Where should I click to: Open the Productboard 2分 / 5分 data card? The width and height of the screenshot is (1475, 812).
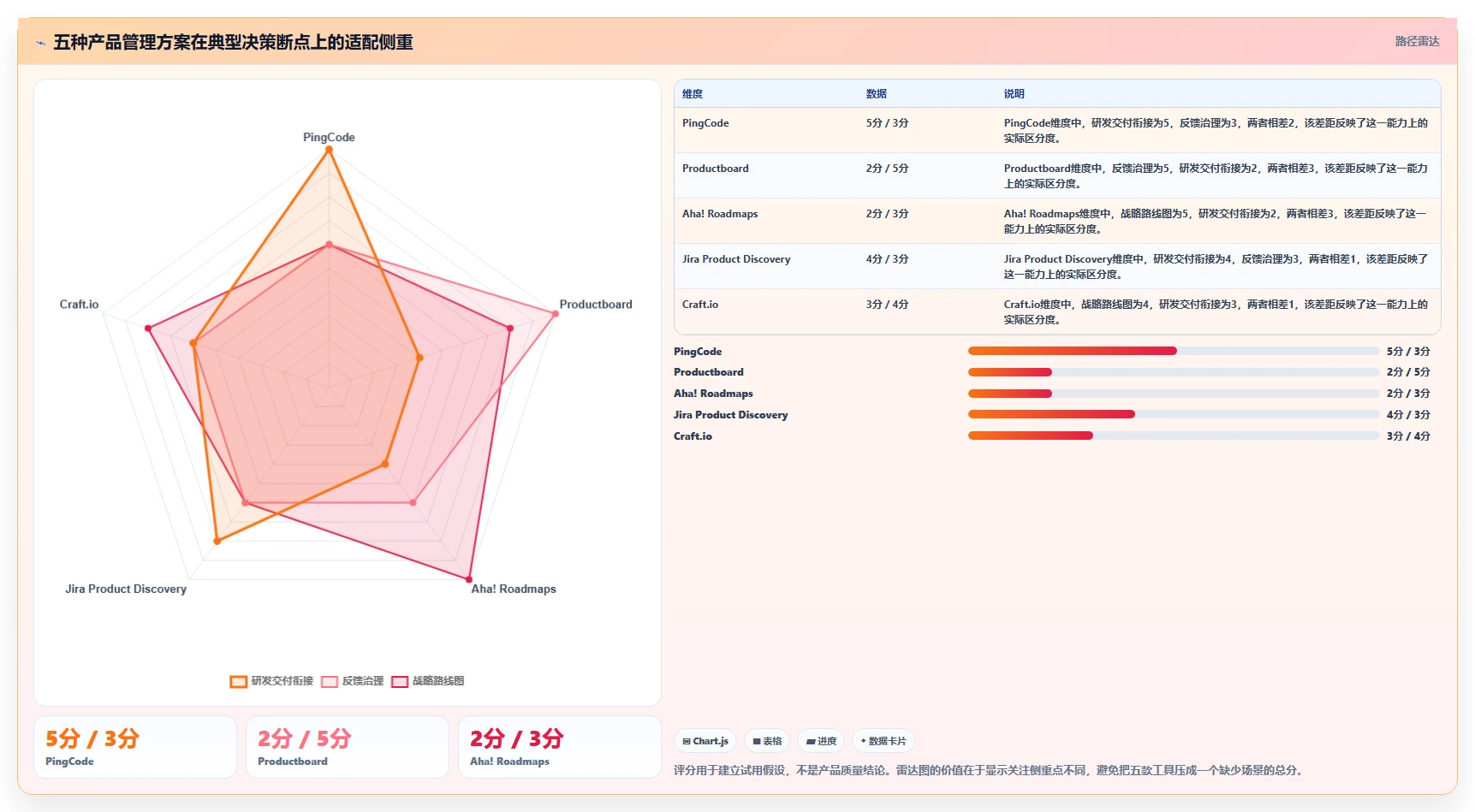coord(348,747)
